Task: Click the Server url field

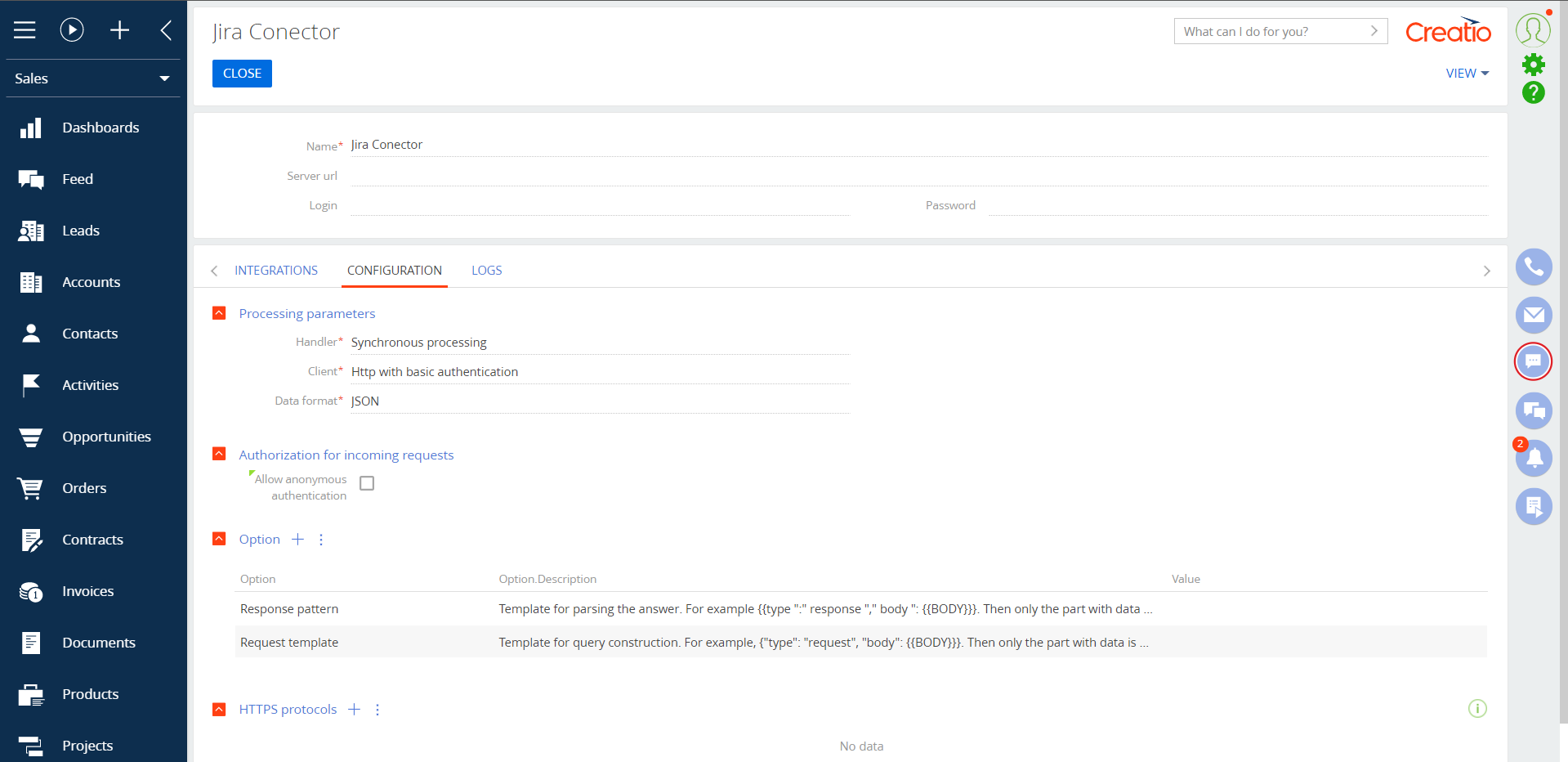Action: 919,174
